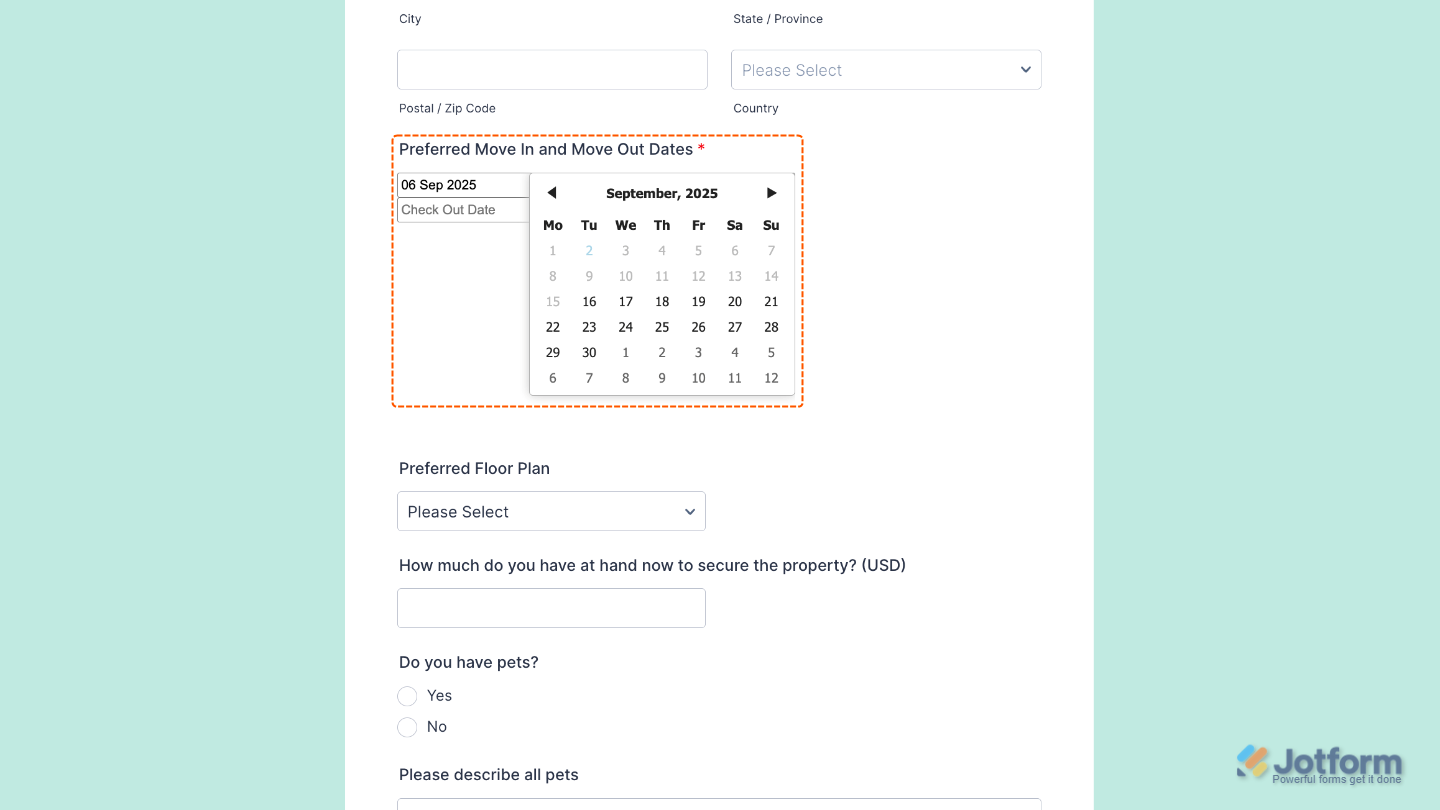This screenshot has height=810, width=1440.
Task: Click the next month arrow in calendar
Action: (x=771, y=193)
